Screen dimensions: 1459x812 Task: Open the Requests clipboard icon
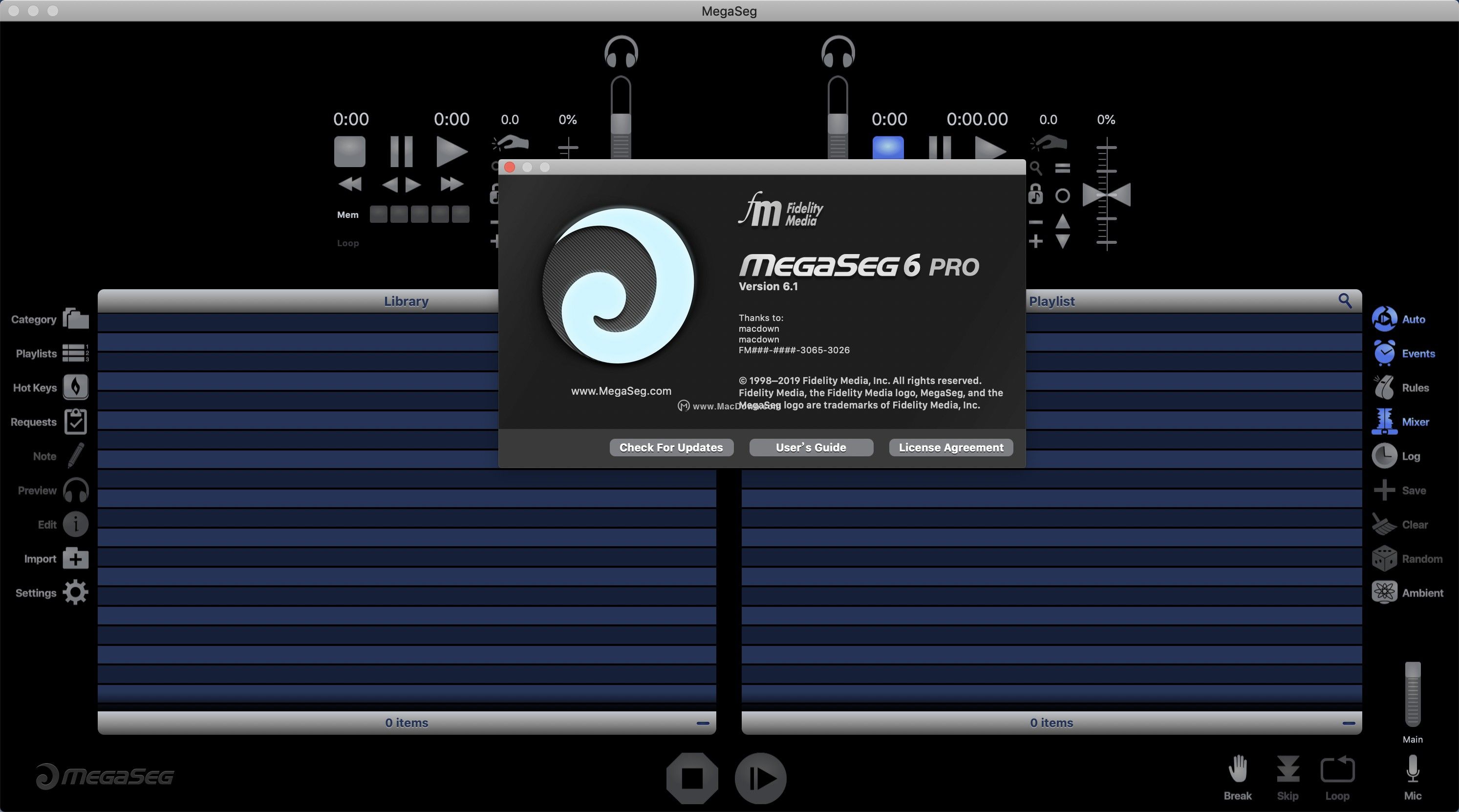tap(75, 421)
